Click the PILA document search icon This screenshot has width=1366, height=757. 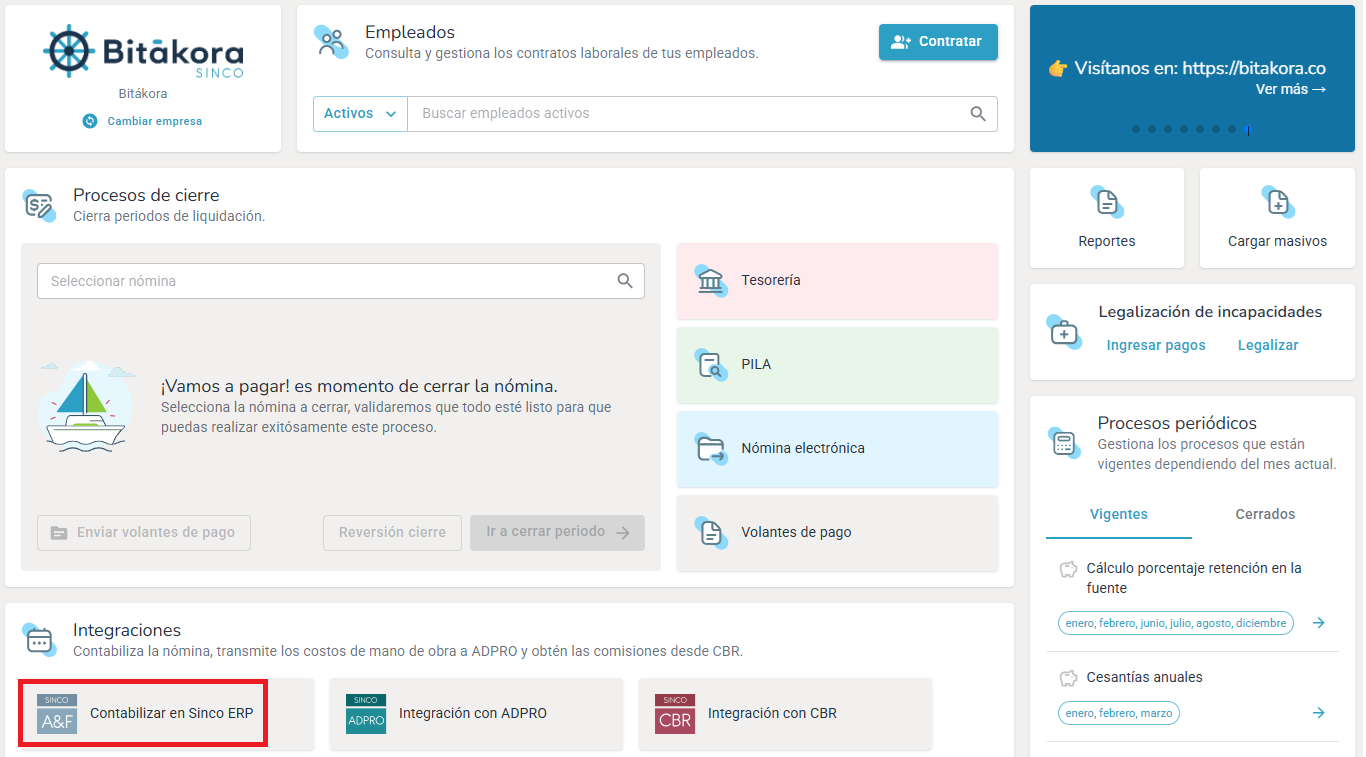coord(711,365)
